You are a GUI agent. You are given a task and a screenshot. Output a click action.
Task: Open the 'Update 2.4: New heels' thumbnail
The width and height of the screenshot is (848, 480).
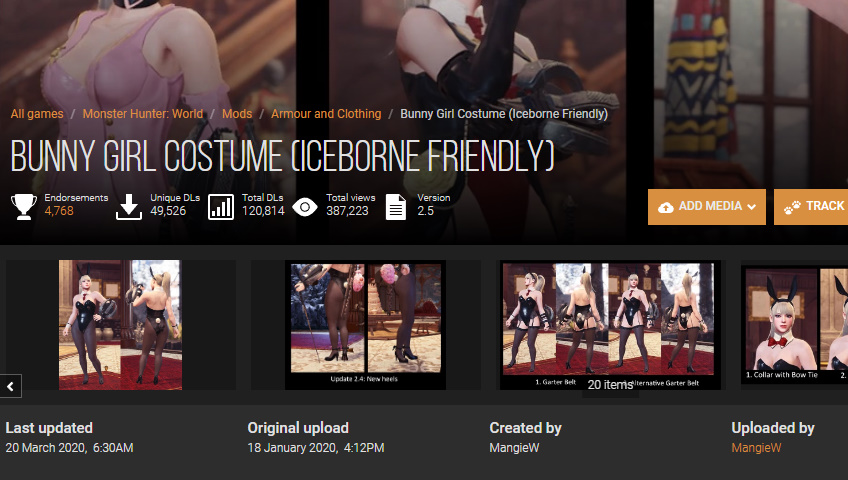pos(366,325)
